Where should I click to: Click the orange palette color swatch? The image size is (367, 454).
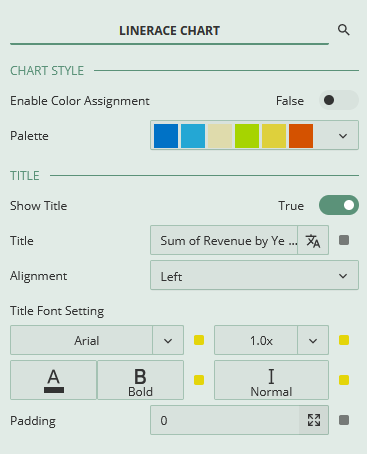(301, 136)
